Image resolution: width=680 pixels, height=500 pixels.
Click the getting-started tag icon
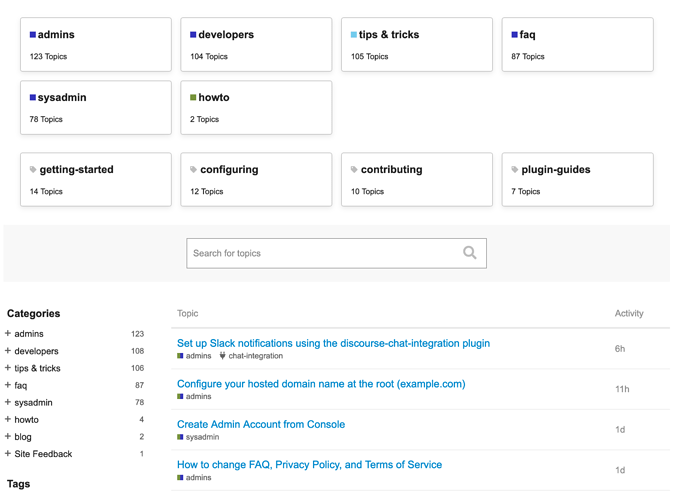(33, 170)
